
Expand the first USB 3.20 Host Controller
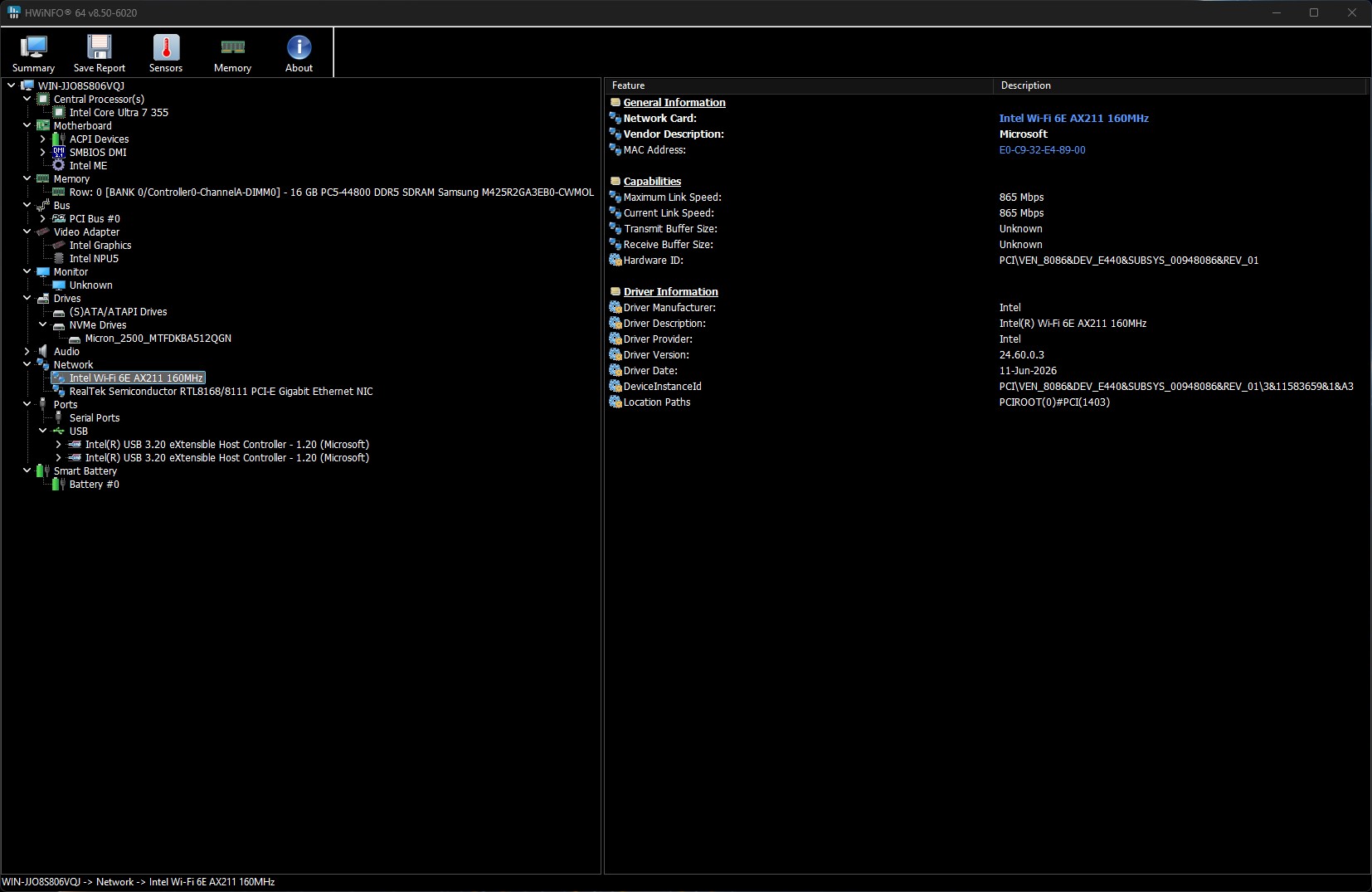click(59, 444)
